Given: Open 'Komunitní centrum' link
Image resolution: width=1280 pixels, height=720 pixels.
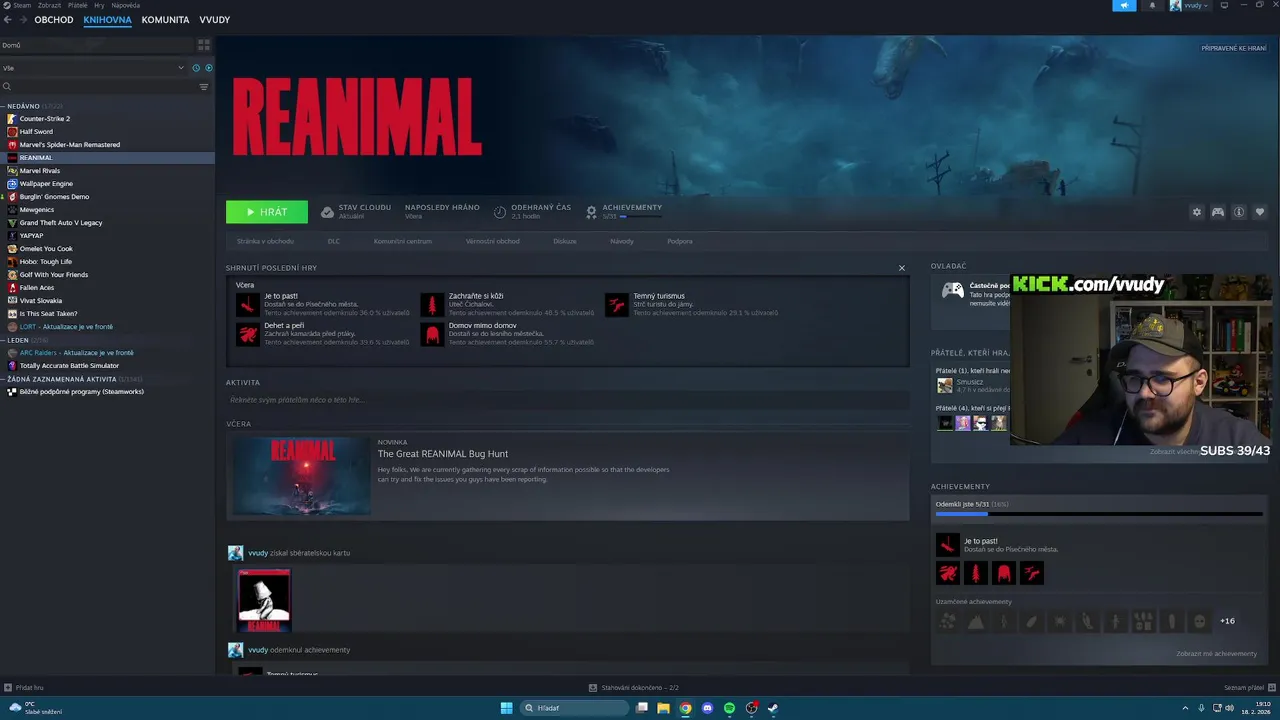Looking at the screenshot, I should (x=403, y=241).
